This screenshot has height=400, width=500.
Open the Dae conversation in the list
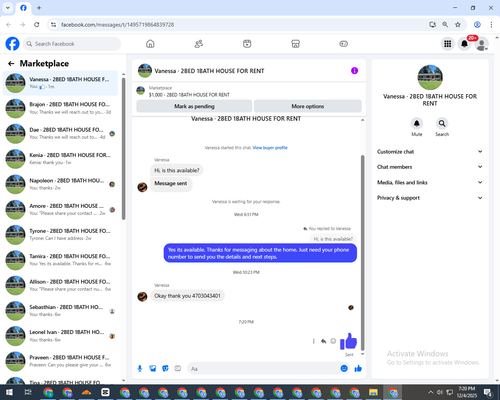(x=60, y=134)
